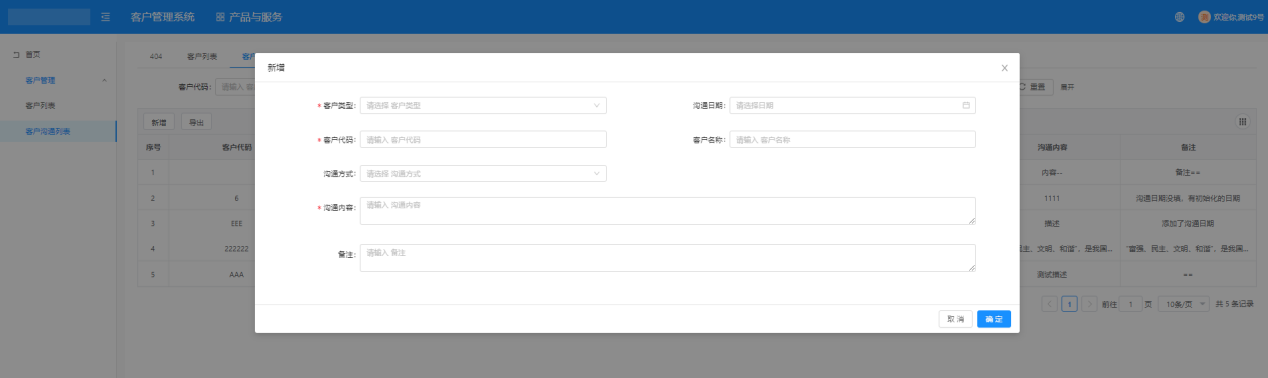
Task: Click the 展开 link to expand filters
Action: point(1067,87)
